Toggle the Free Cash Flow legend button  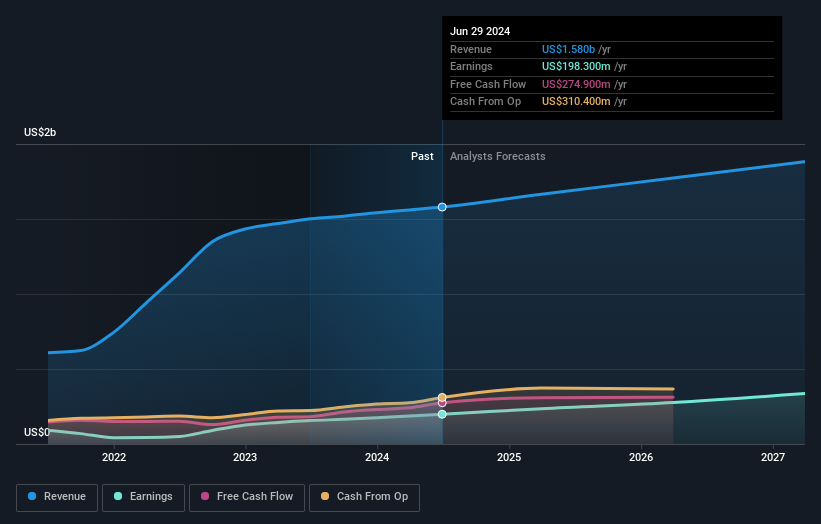pyautogui.click(x=247, y=497)
